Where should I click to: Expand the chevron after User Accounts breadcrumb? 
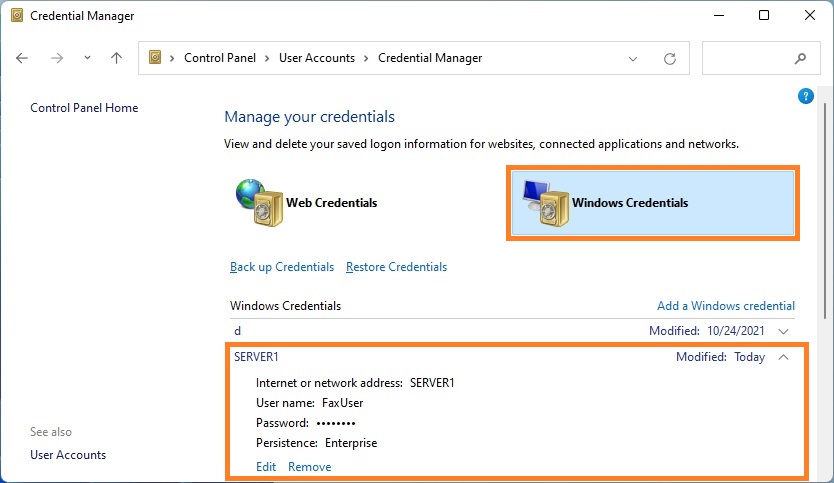point(366,58)
